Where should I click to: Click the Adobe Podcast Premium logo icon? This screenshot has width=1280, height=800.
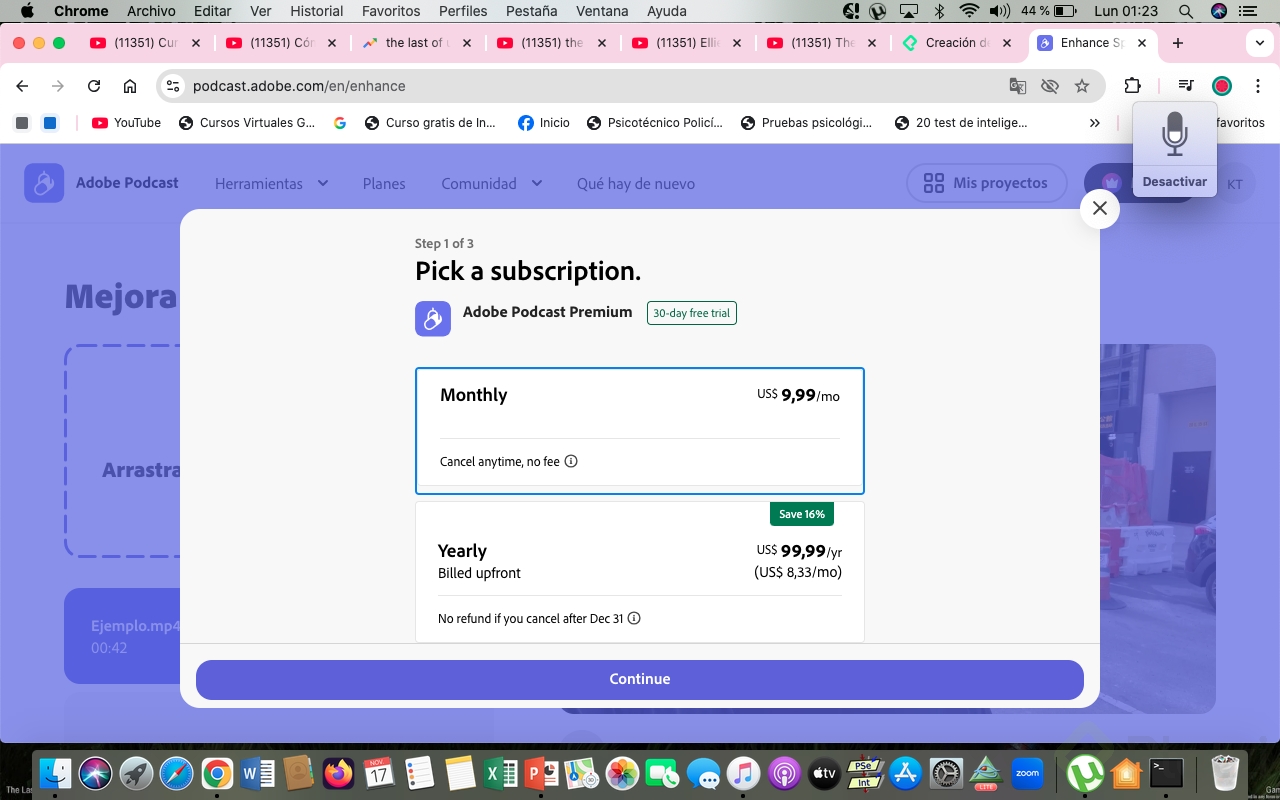[433, 318]
